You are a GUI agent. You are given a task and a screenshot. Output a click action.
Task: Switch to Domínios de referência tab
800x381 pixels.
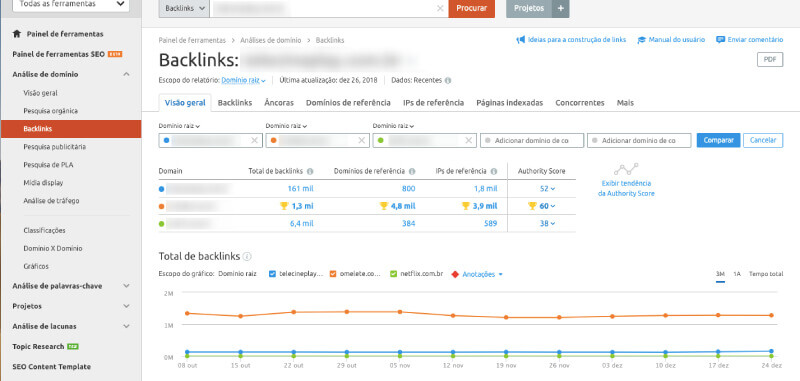(348, 103)
